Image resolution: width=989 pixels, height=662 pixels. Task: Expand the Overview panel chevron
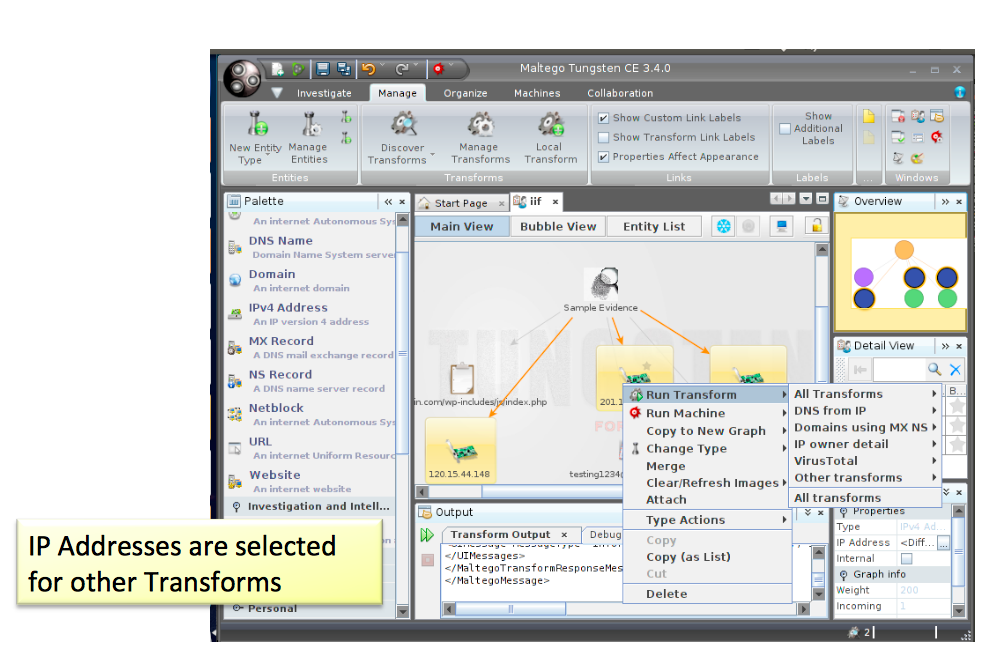[x=945, y=202]
